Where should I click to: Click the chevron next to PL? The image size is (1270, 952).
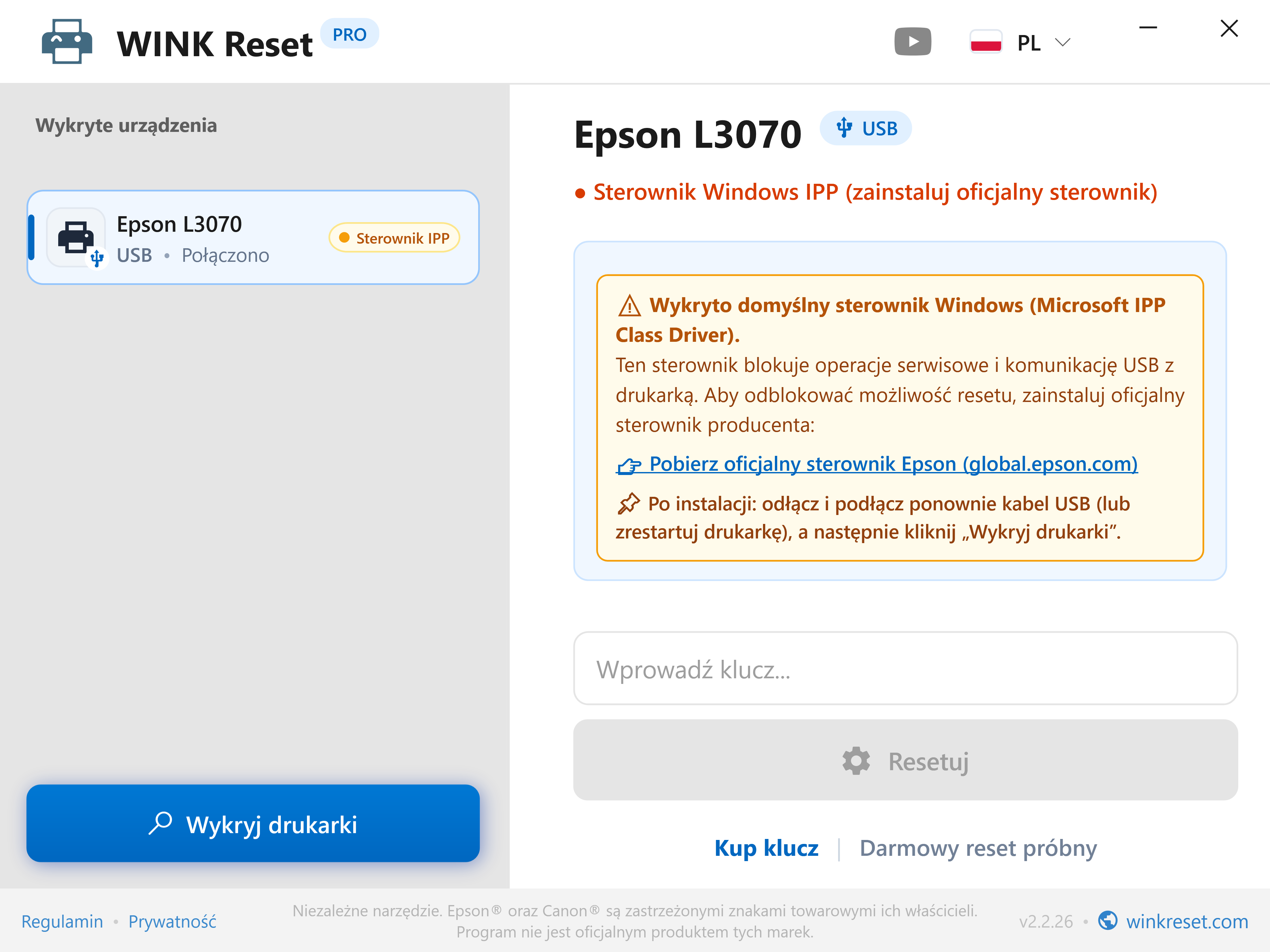coord(1063,42)
